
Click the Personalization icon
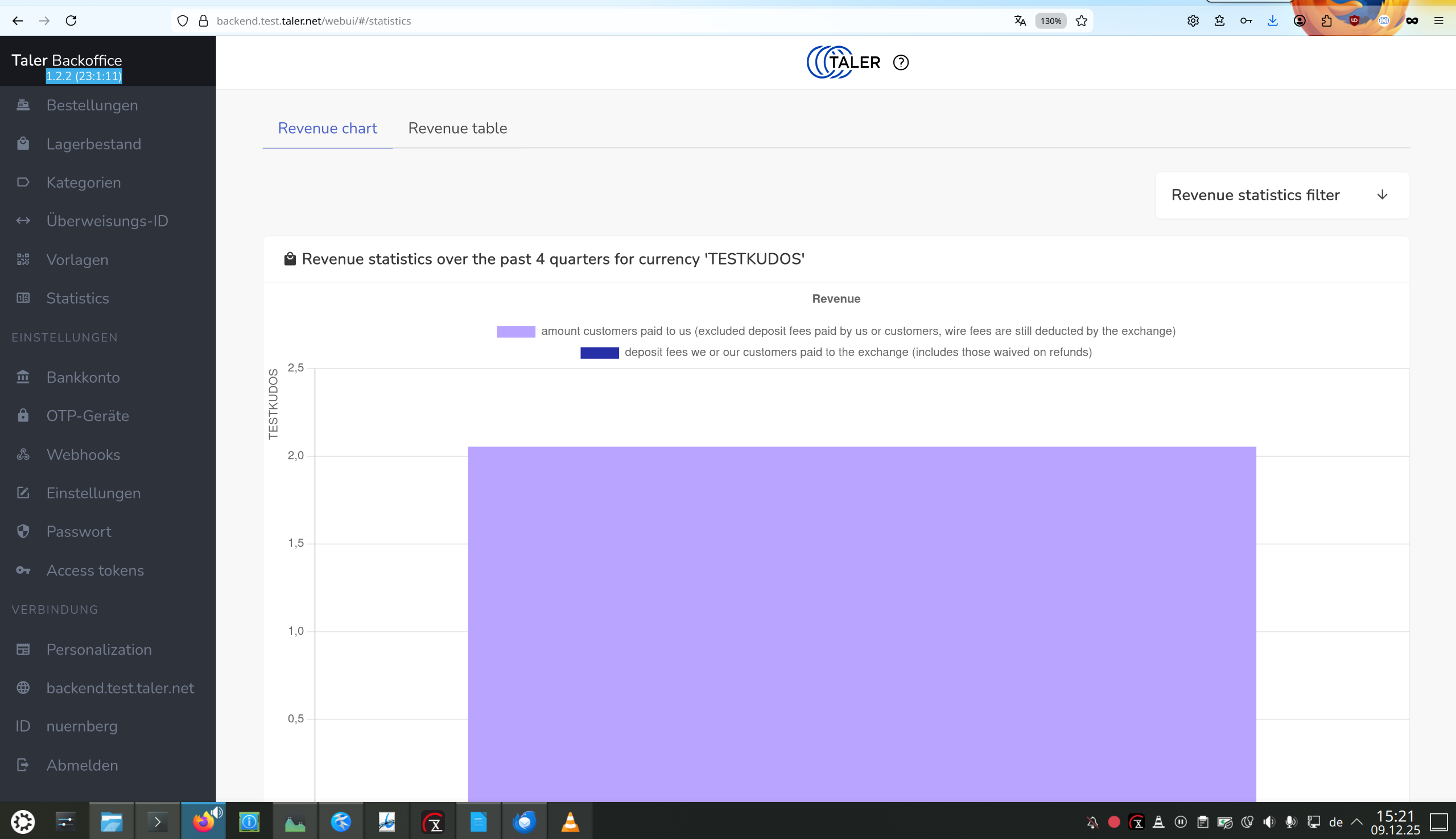23,650
